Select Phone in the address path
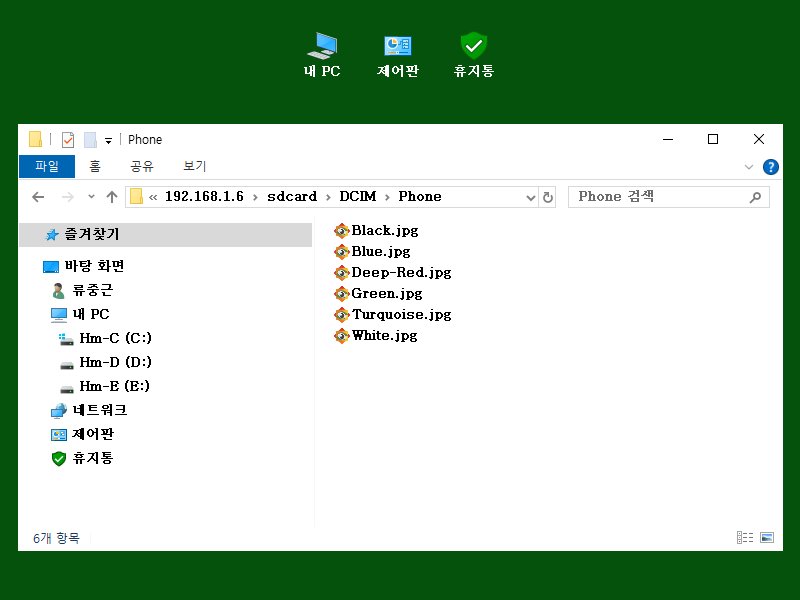The image size is (800, 600). pyautogui.click(x=420, y=196)
